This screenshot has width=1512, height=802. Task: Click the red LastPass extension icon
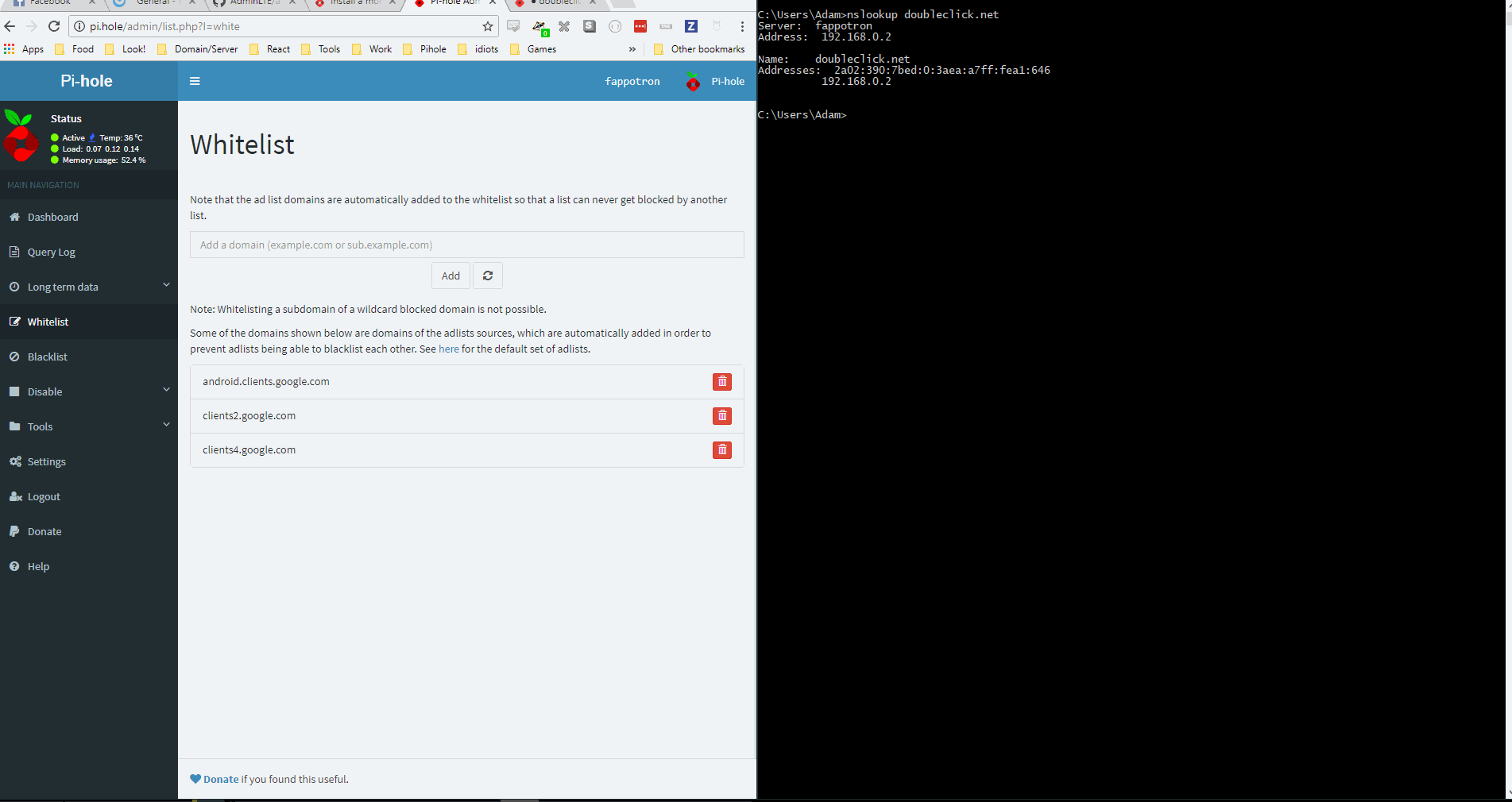(x=640, y=26)
